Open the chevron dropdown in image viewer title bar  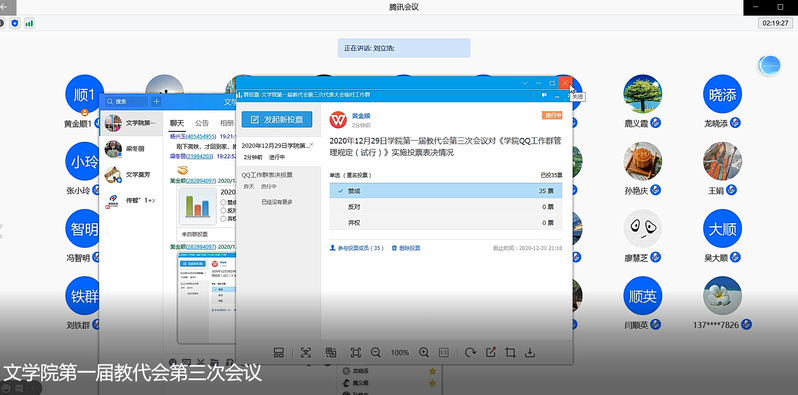pos(525,82)
